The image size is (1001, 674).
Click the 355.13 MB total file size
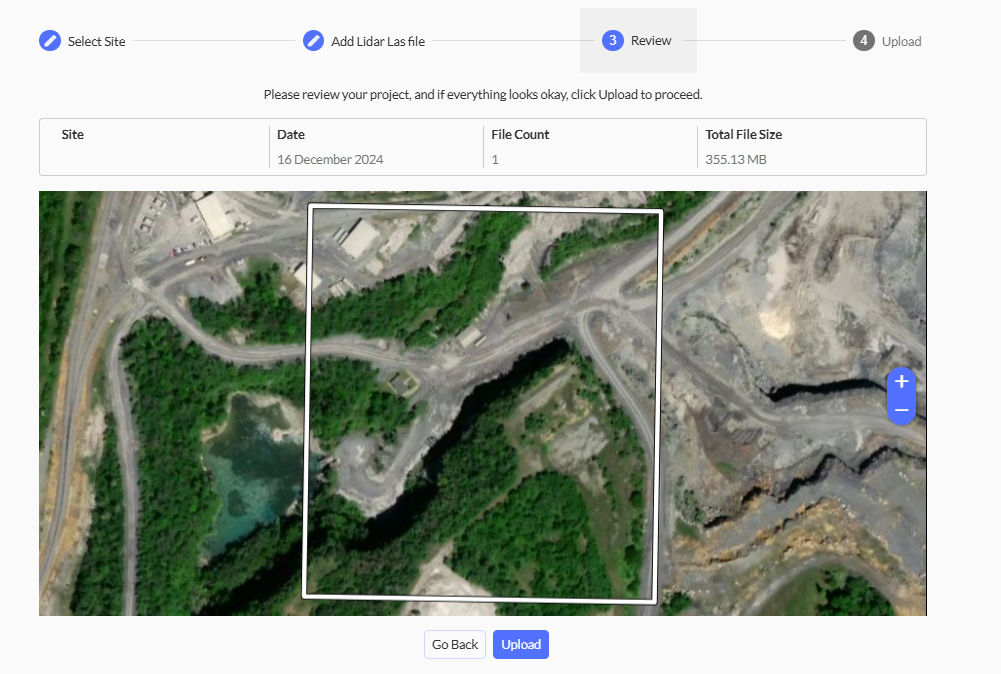tap(736, 160)
